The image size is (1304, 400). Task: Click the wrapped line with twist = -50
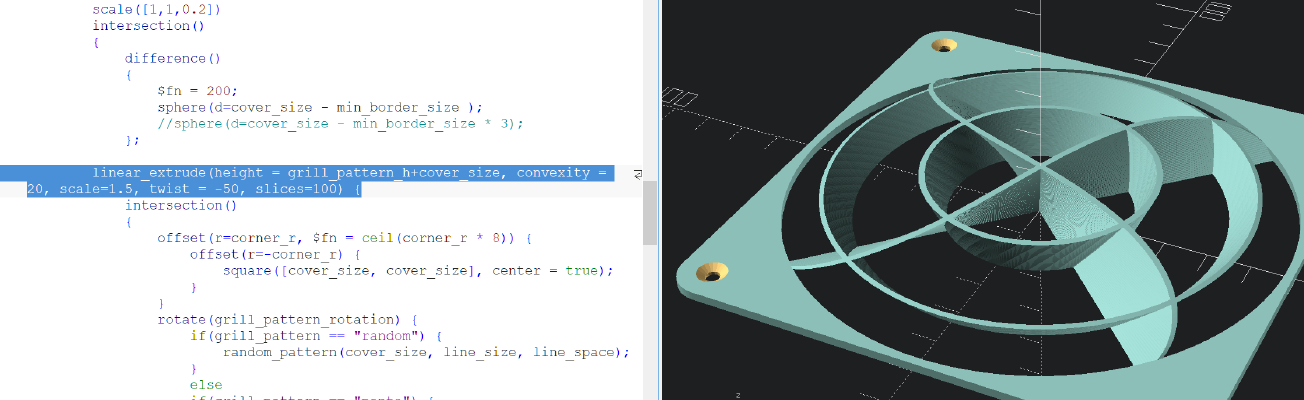pos(194,189)
